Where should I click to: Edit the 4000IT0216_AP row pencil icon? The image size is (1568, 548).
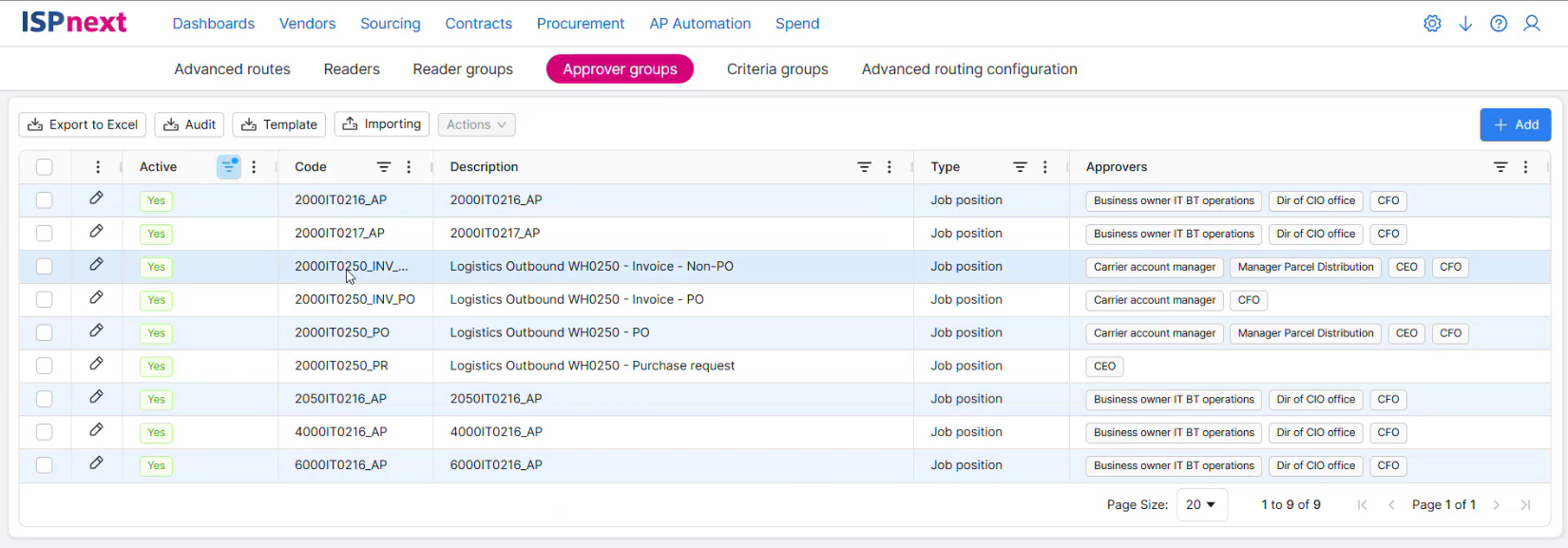(x=96, y=430)
